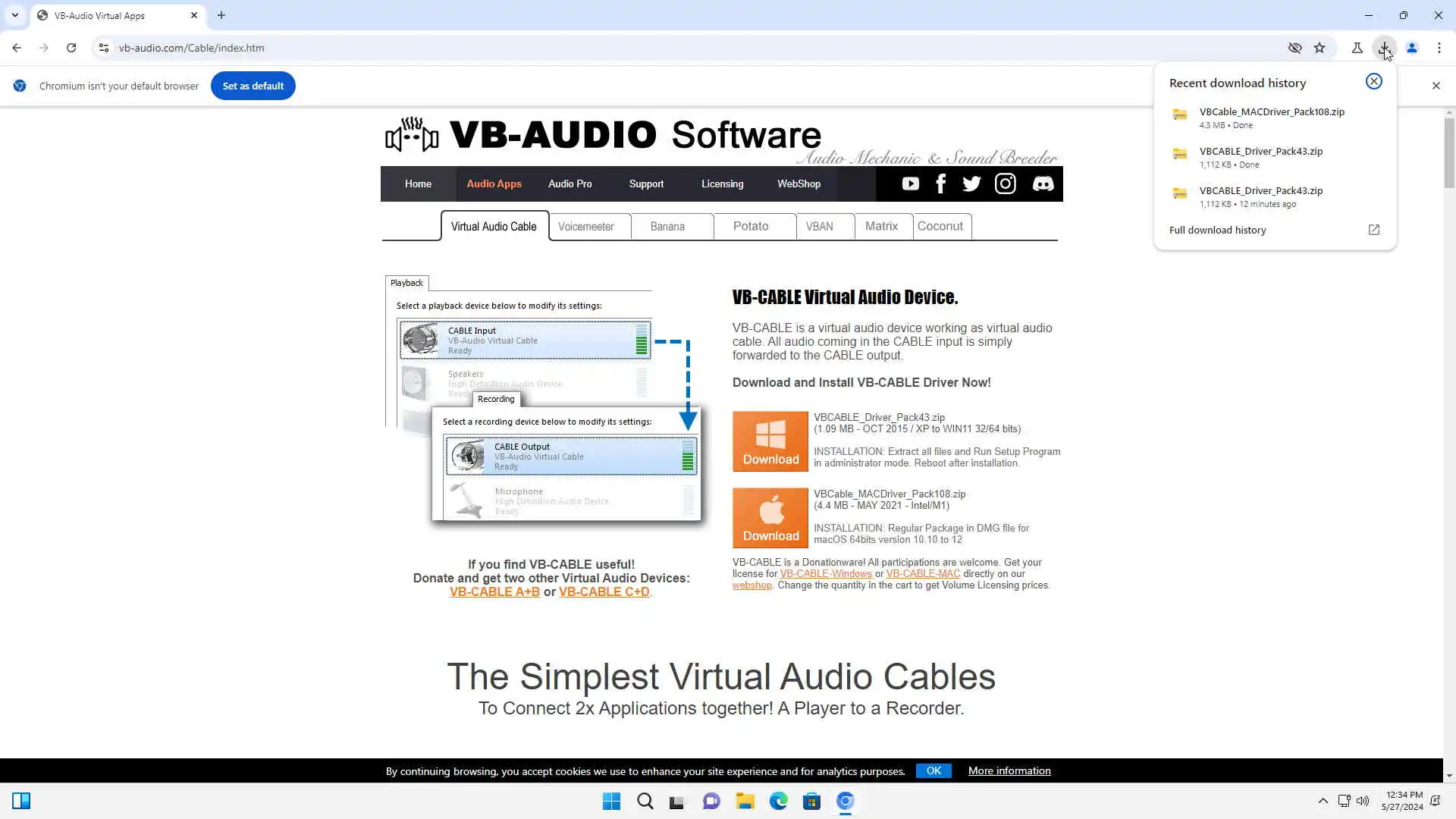Open Chromium three-dot menu

click(1439, 48)
